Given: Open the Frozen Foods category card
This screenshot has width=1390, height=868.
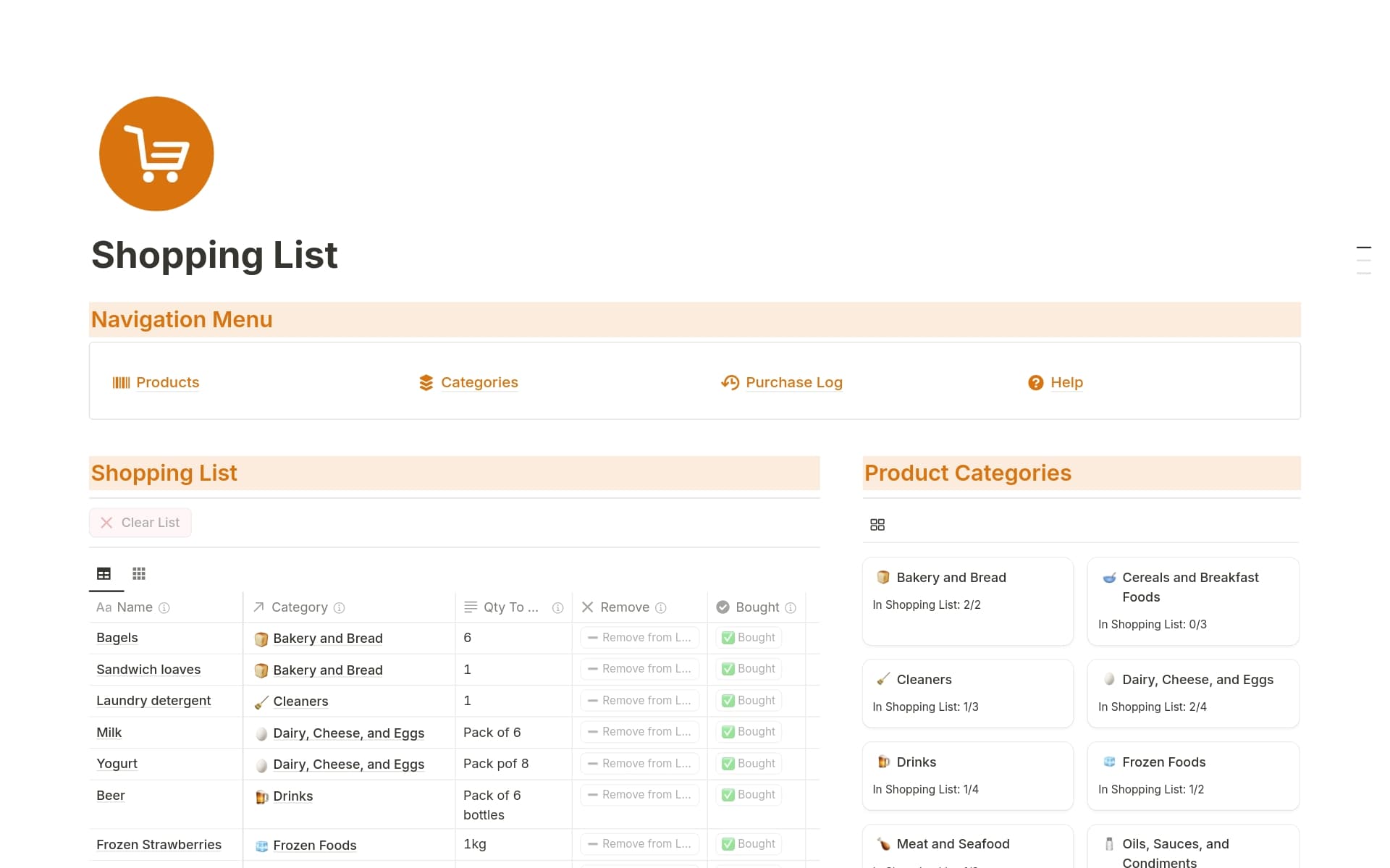Looking at the screenshot, I should tap(1193, 776).
